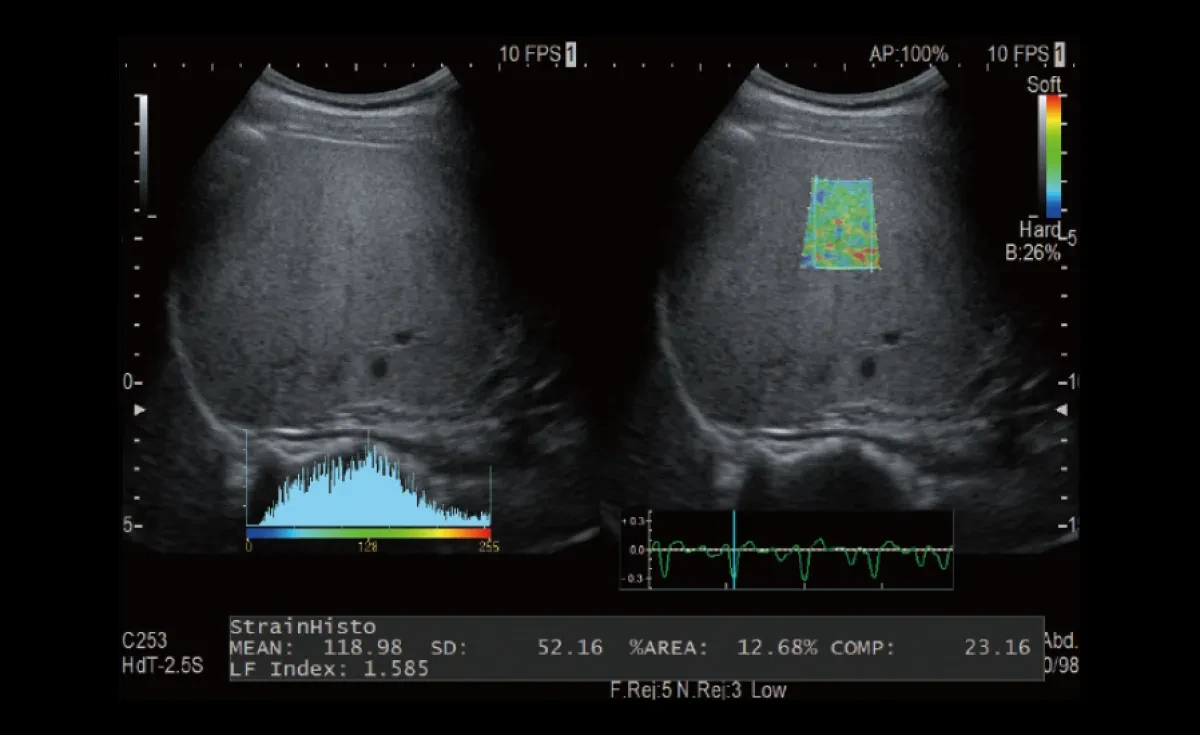
Task: Click the 'C253' probe label
Action: (x=145, y=642)
